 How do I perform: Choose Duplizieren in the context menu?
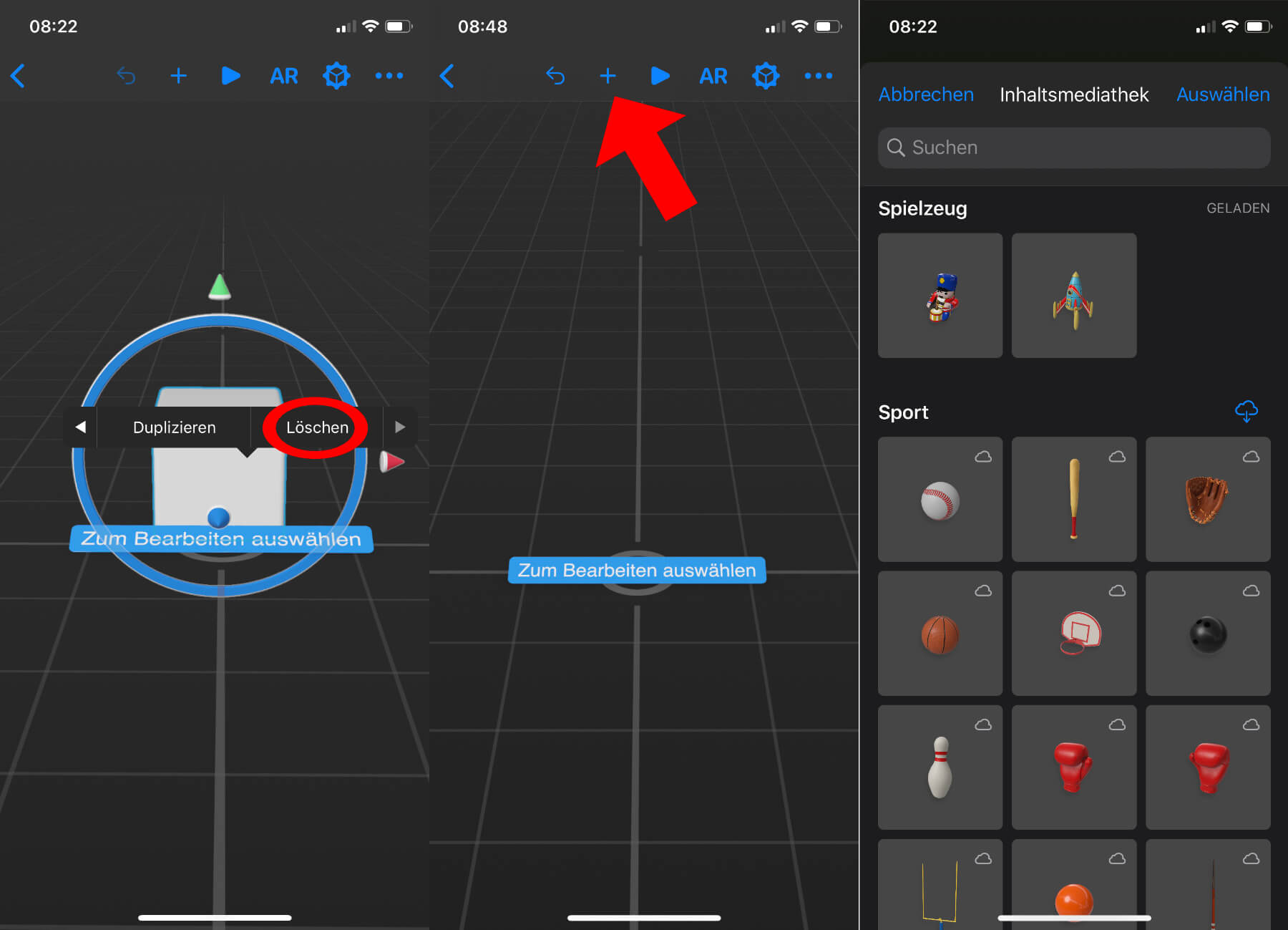tap(174, 427)
